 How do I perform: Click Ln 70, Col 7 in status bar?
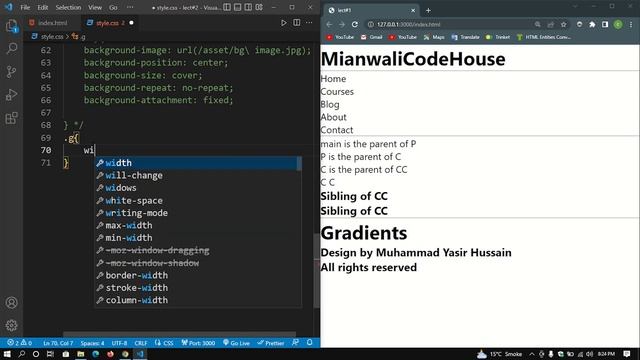click(58, 343)
